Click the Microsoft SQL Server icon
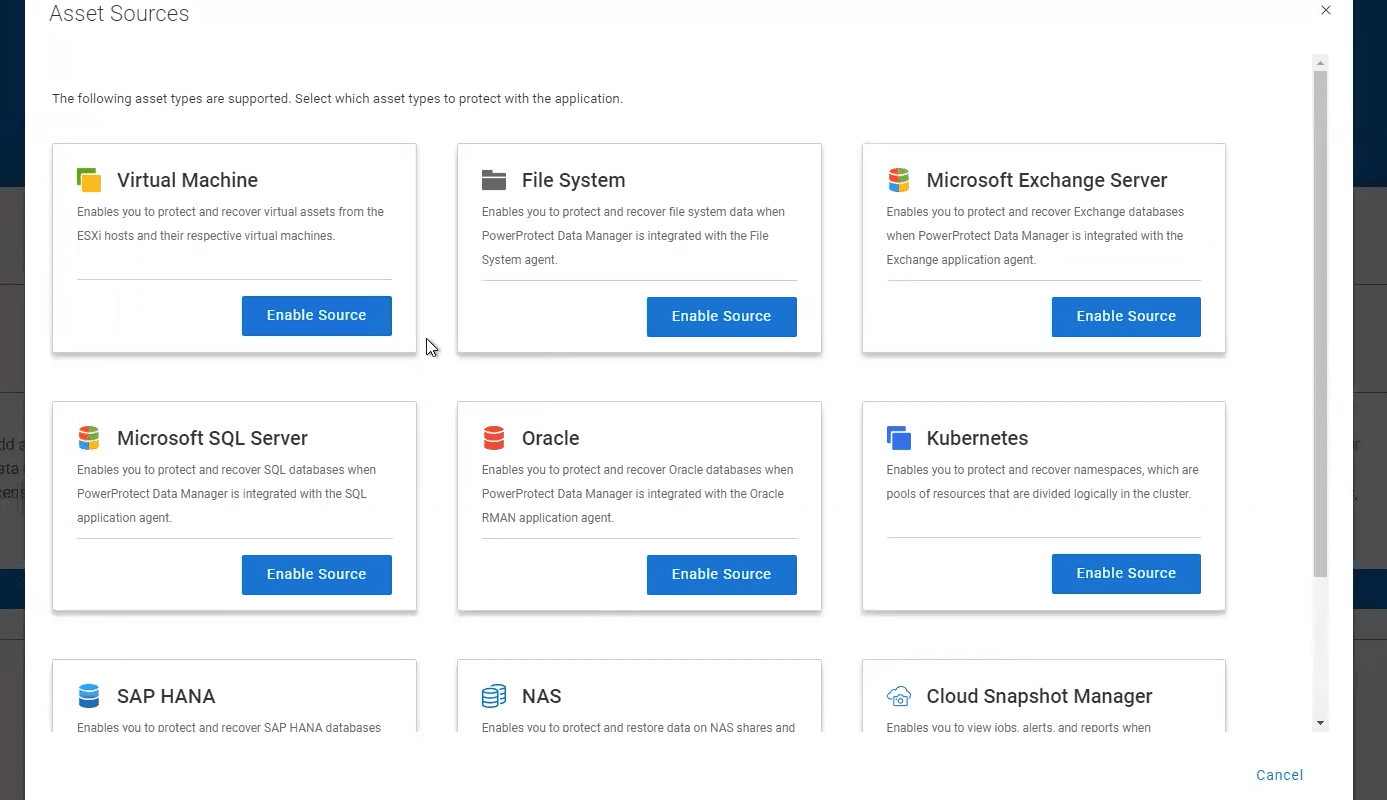Viewport: 1387px width, 800px height. (x=89, y=438)
